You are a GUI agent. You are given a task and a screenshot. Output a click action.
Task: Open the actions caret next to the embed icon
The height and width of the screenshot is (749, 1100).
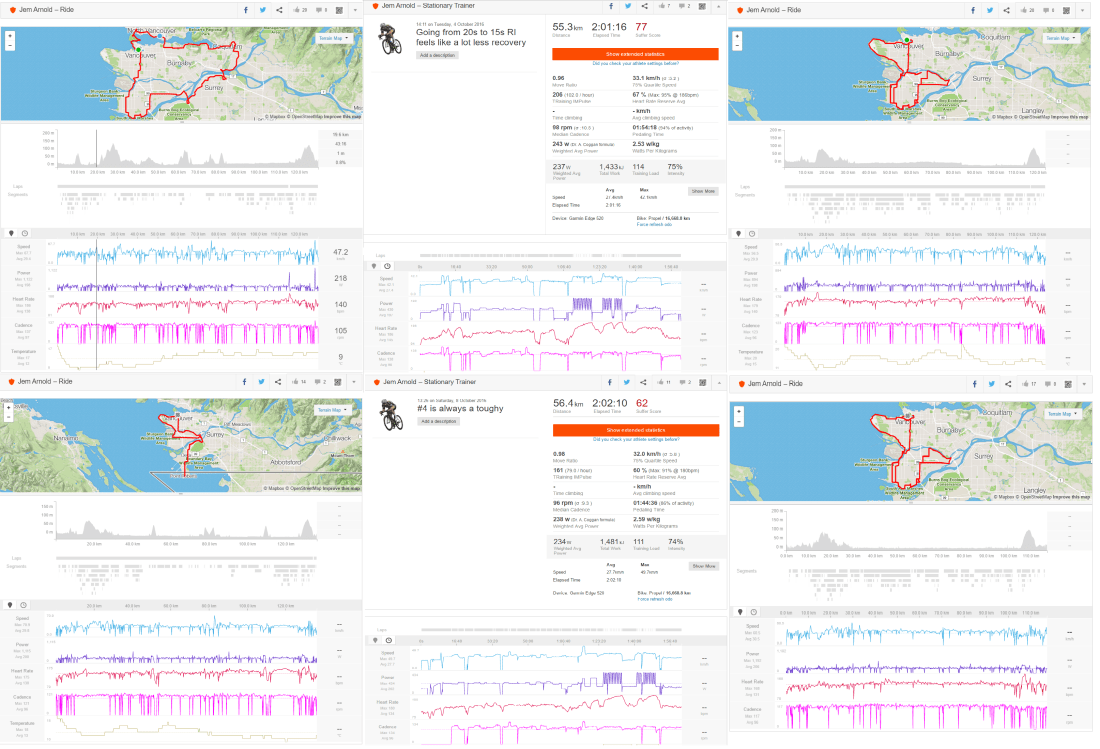[355, 8]
